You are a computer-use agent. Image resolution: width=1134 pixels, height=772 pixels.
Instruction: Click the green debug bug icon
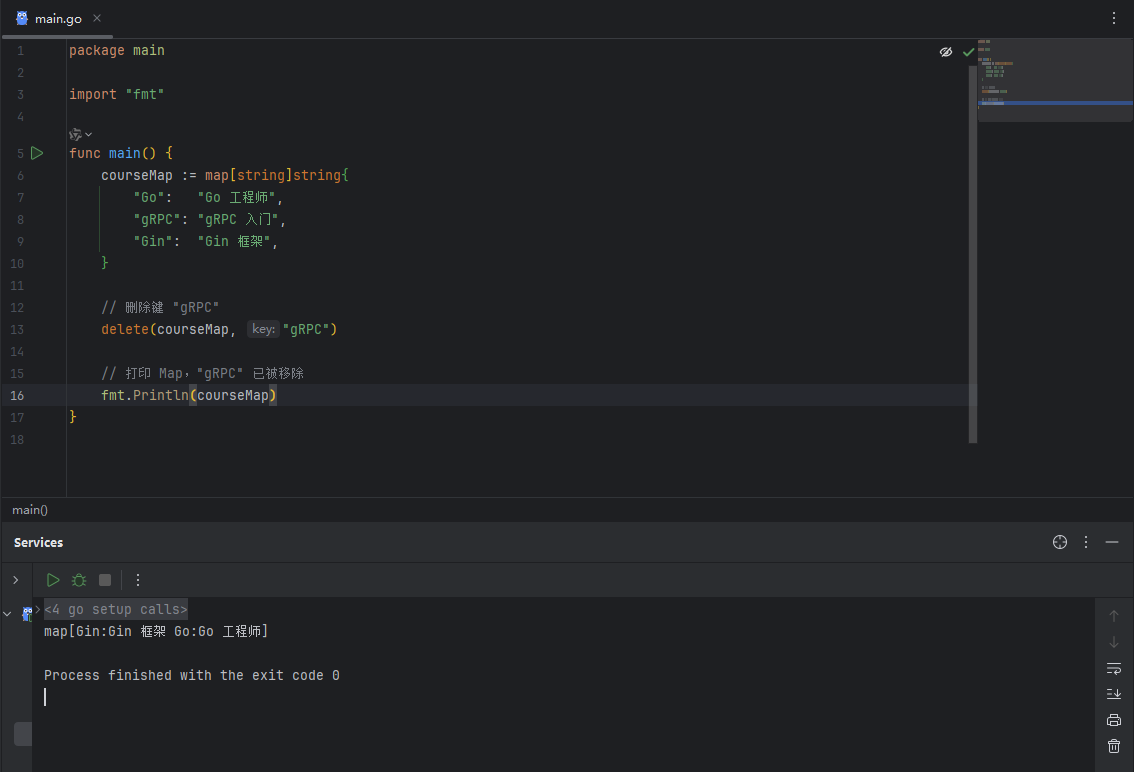click(x=79, y=580)
